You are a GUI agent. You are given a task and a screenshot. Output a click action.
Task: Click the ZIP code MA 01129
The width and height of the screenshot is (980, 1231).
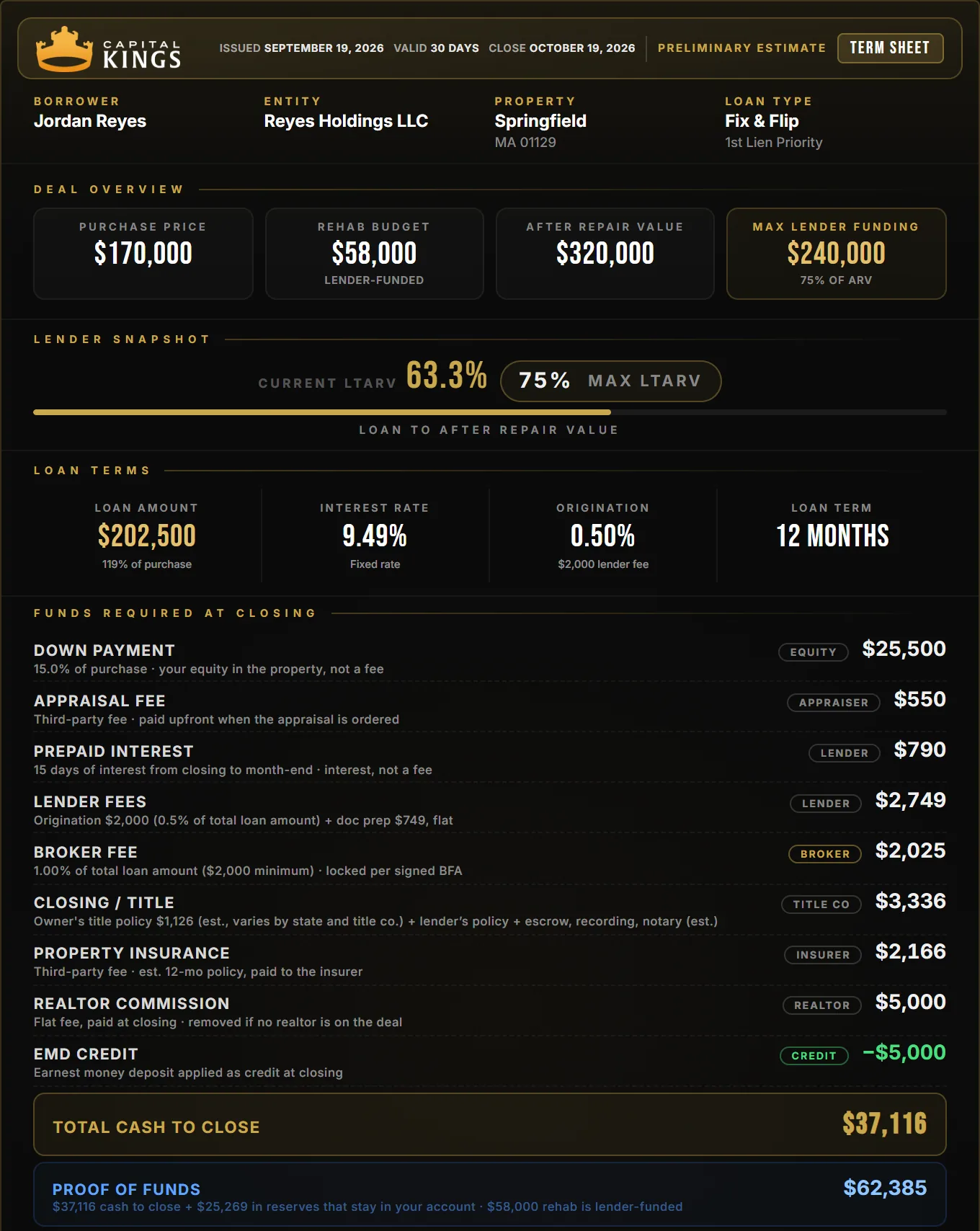[525, 142]
